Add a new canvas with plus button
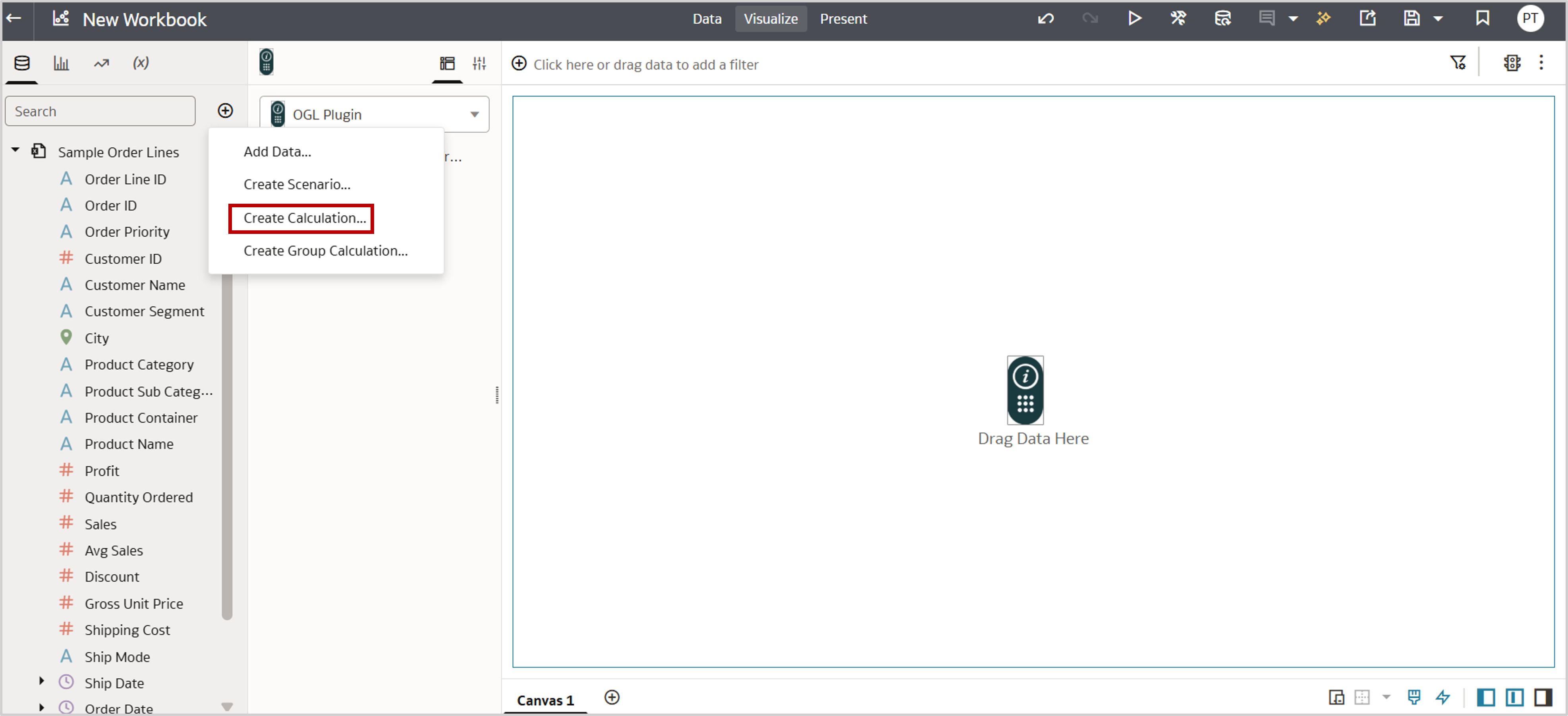Screen dimensions: 1568x716 612,698
